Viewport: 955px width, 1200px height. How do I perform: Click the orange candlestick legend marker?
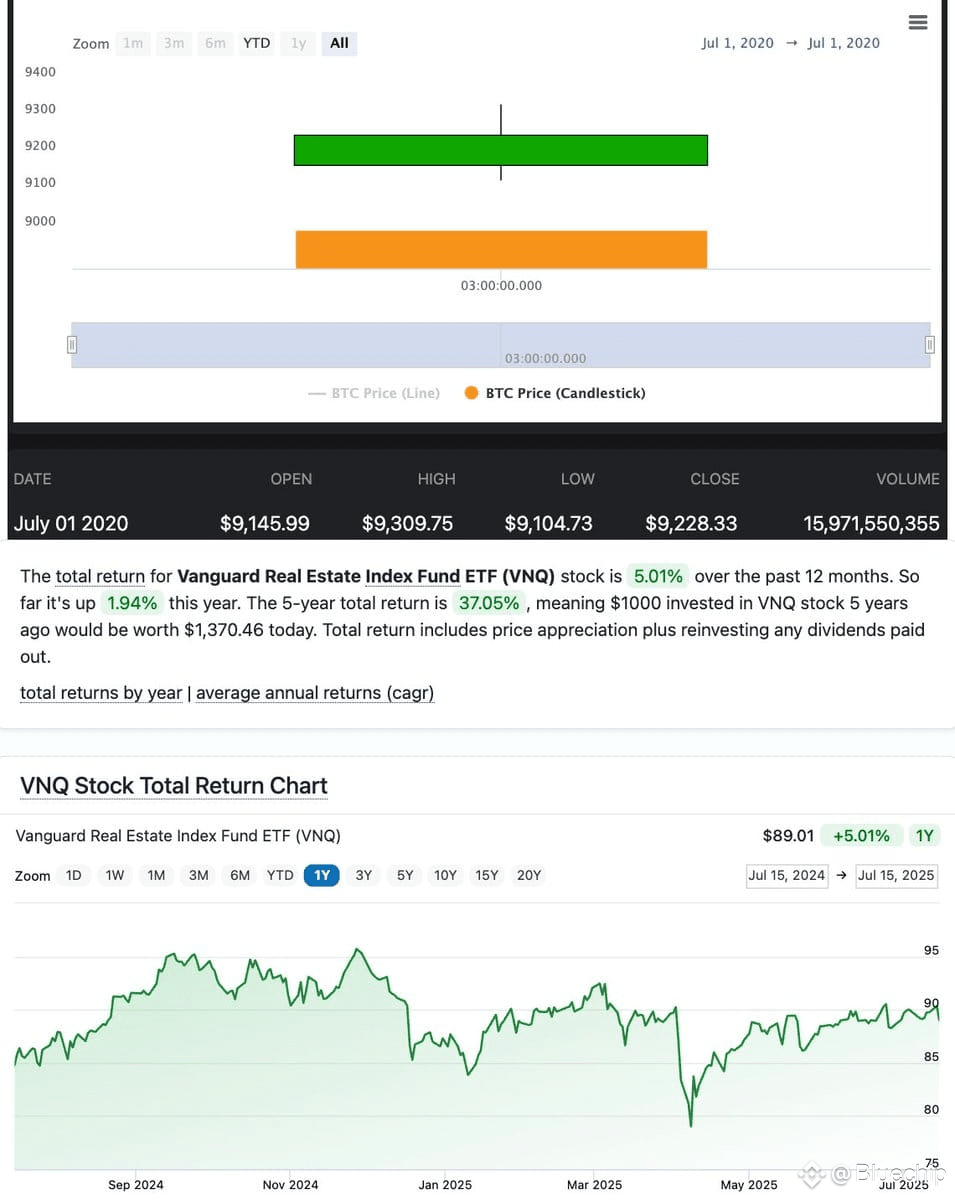472,393
